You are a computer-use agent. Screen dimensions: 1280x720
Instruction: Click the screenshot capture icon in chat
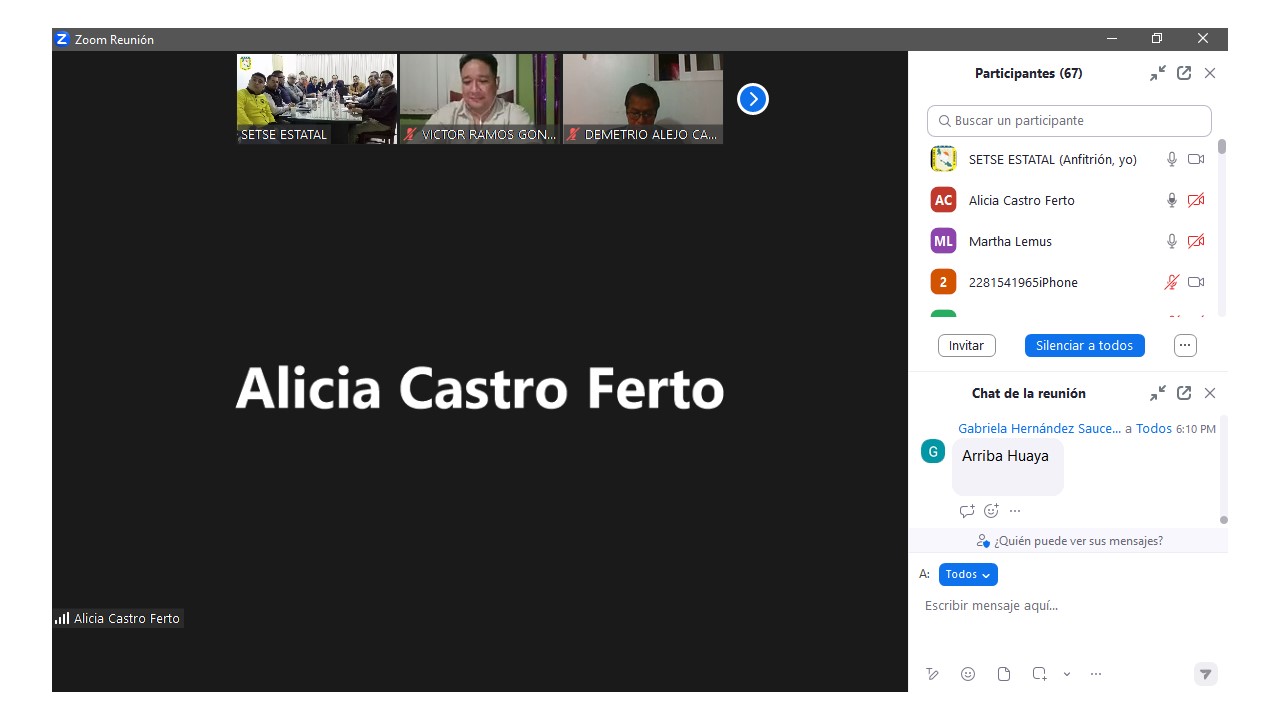click(x=1040, y=674)
